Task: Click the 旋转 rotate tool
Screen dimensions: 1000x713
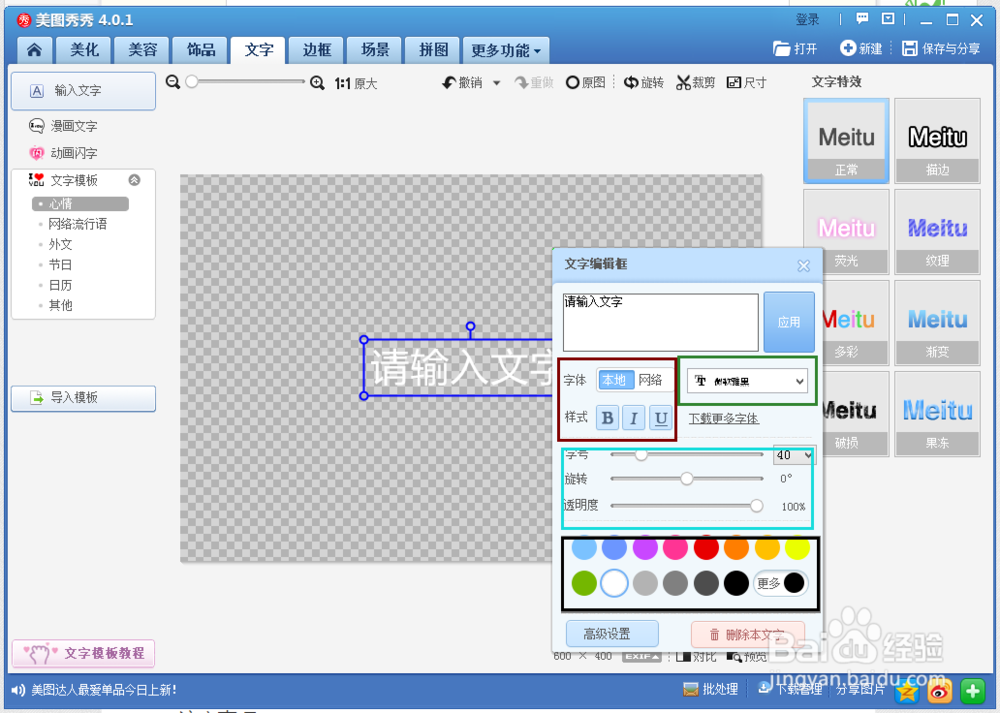Action: 643,82
